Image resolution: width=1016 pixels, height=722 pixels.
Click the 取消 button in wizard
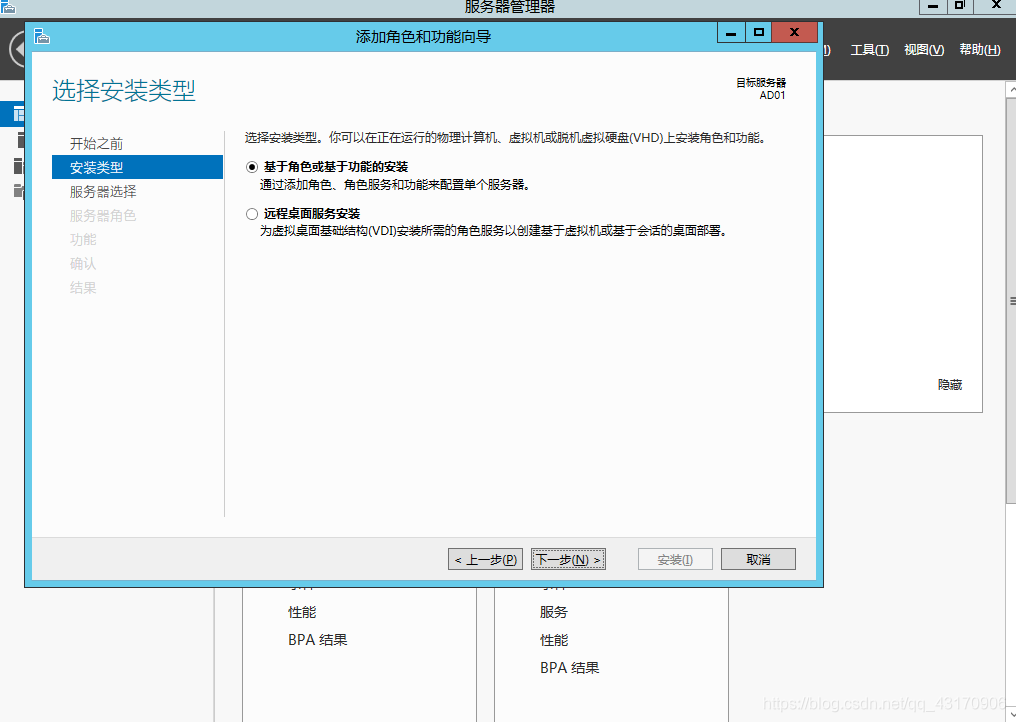[x=758, y=559]
